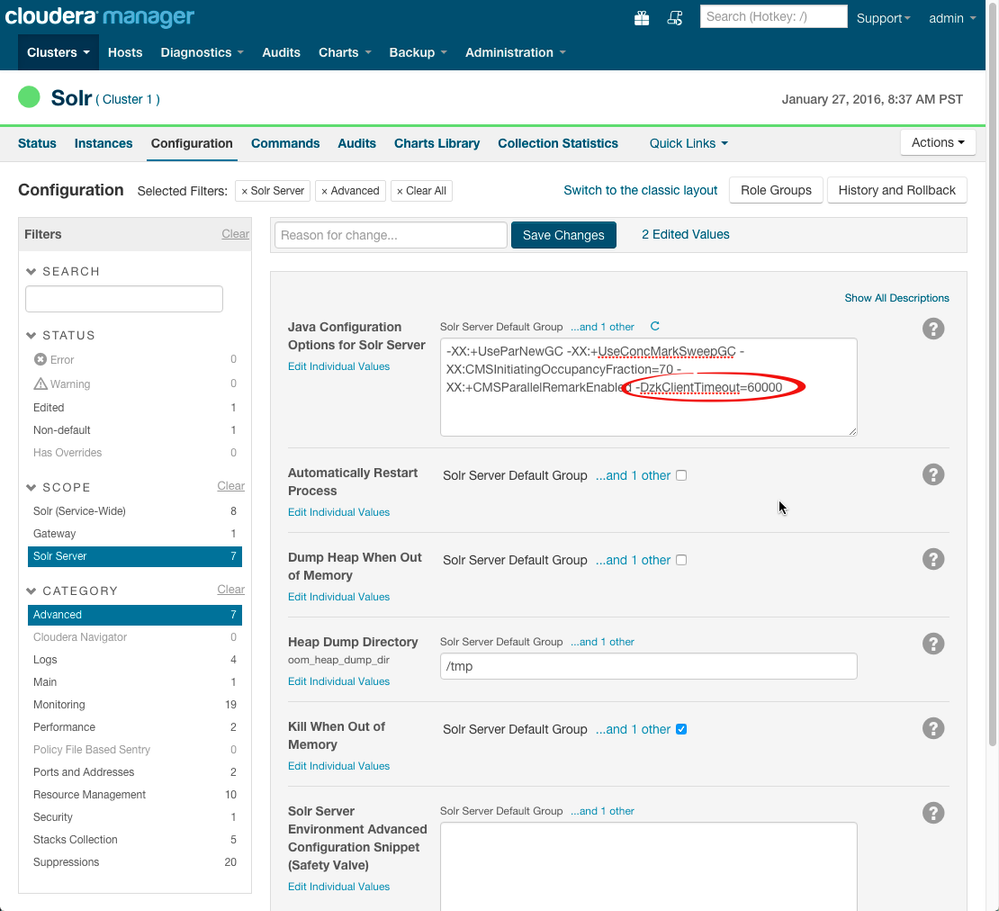Switch to the Status tab
Screen dimensions: 999x911
[x=37, y=143]
